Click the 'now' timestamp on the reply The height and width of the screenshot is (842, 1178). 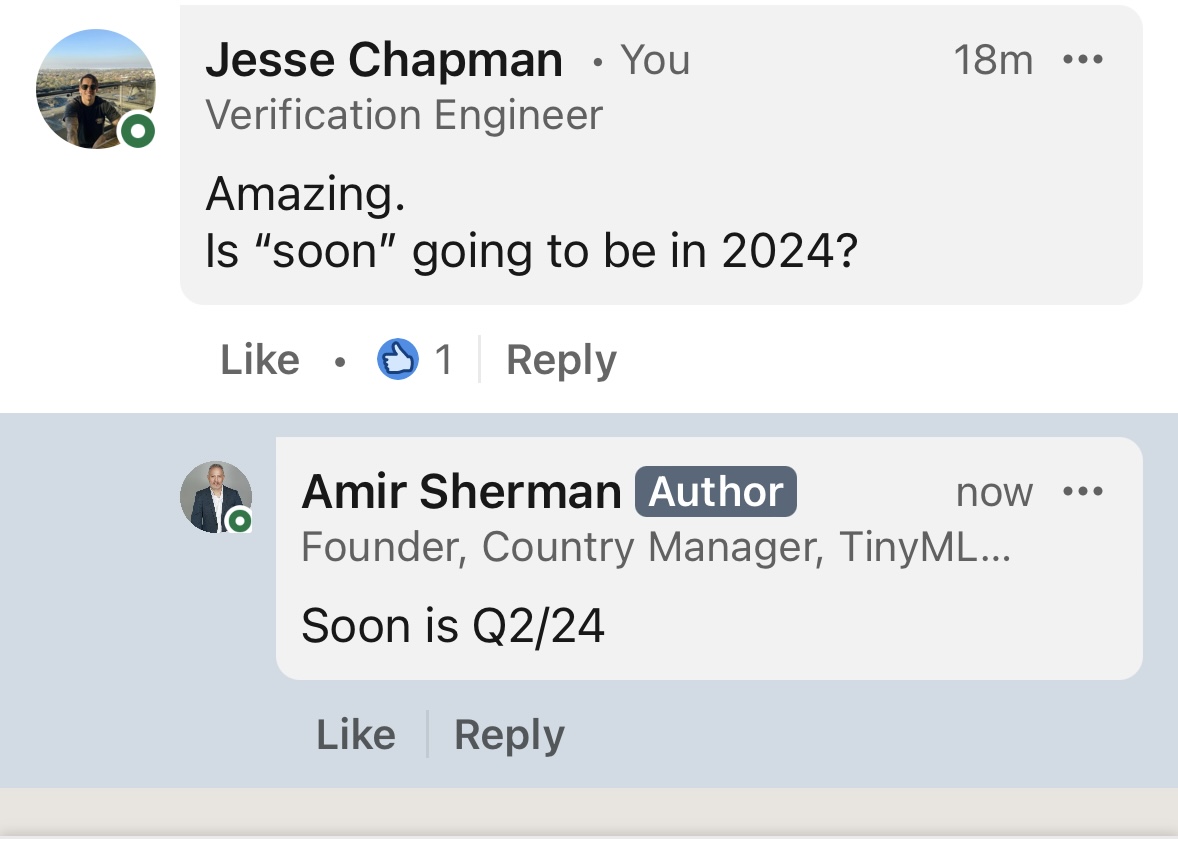point(993,492)
